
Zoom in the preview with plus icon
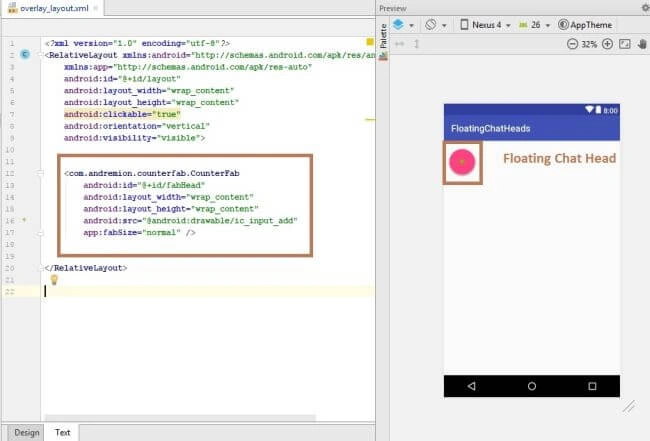pos(607,44)
